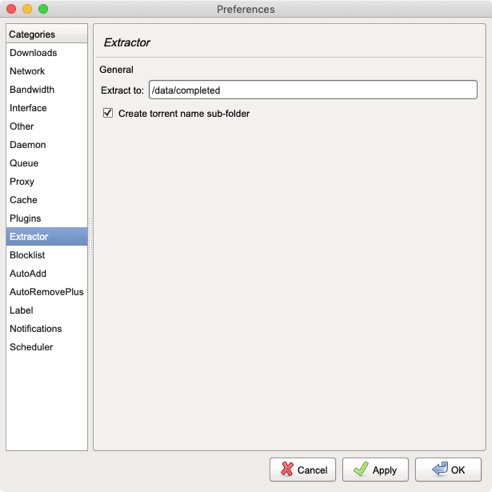Select the Extractor category
Screen dimensions: 492x492
pos(47,237)
